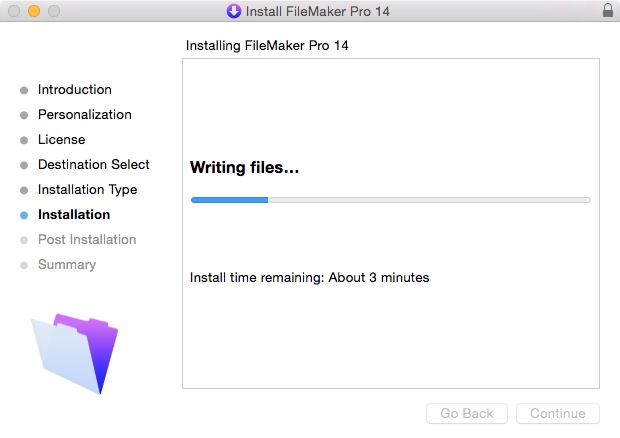Click the Install time remaining text
Screen dimensions: 620x438
tap(310, 278)
